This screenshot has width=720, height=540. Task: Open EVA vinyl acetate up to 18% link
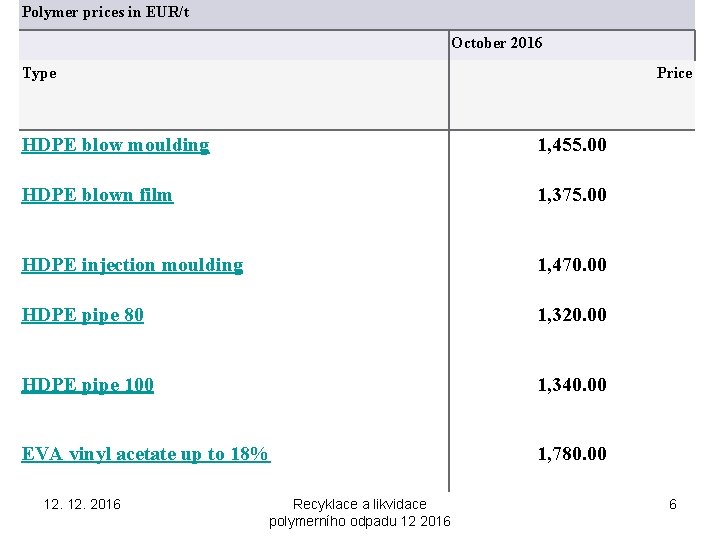point(146,454)
